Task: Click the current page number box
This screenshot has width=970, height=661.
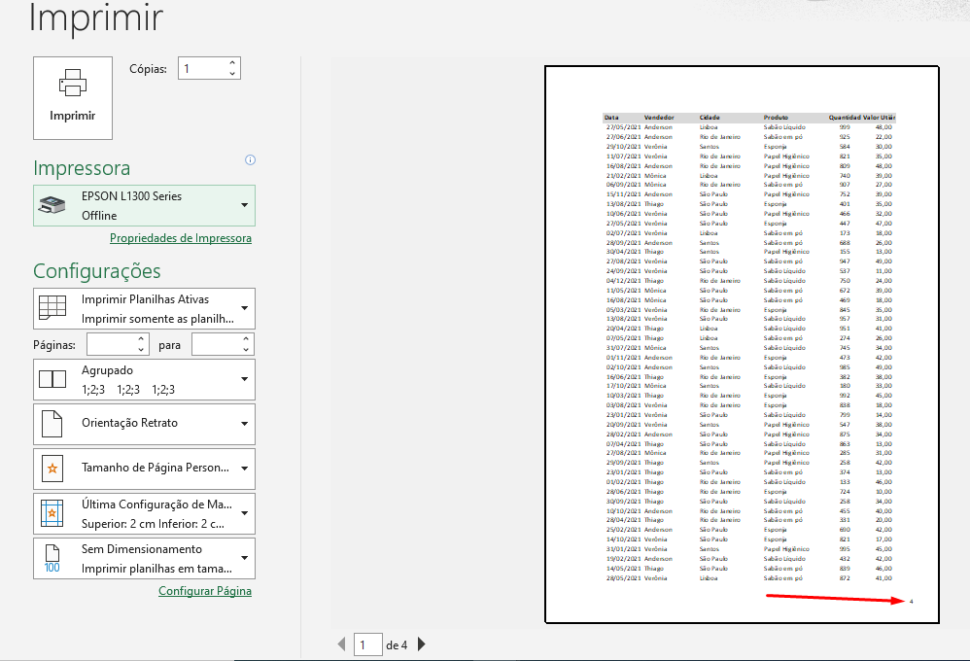Action: [368, 644]
